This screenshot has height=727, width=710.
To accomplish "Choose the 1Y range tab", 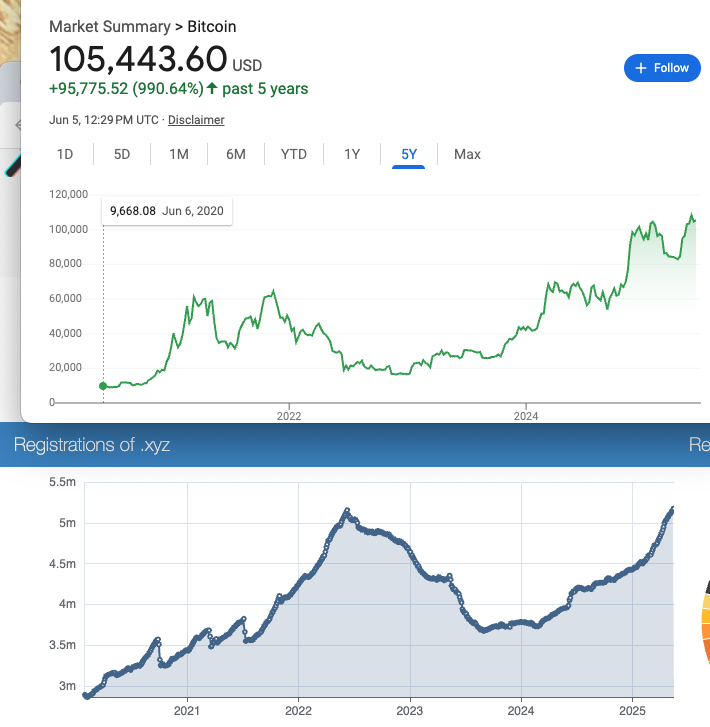I will click(352, 154).
